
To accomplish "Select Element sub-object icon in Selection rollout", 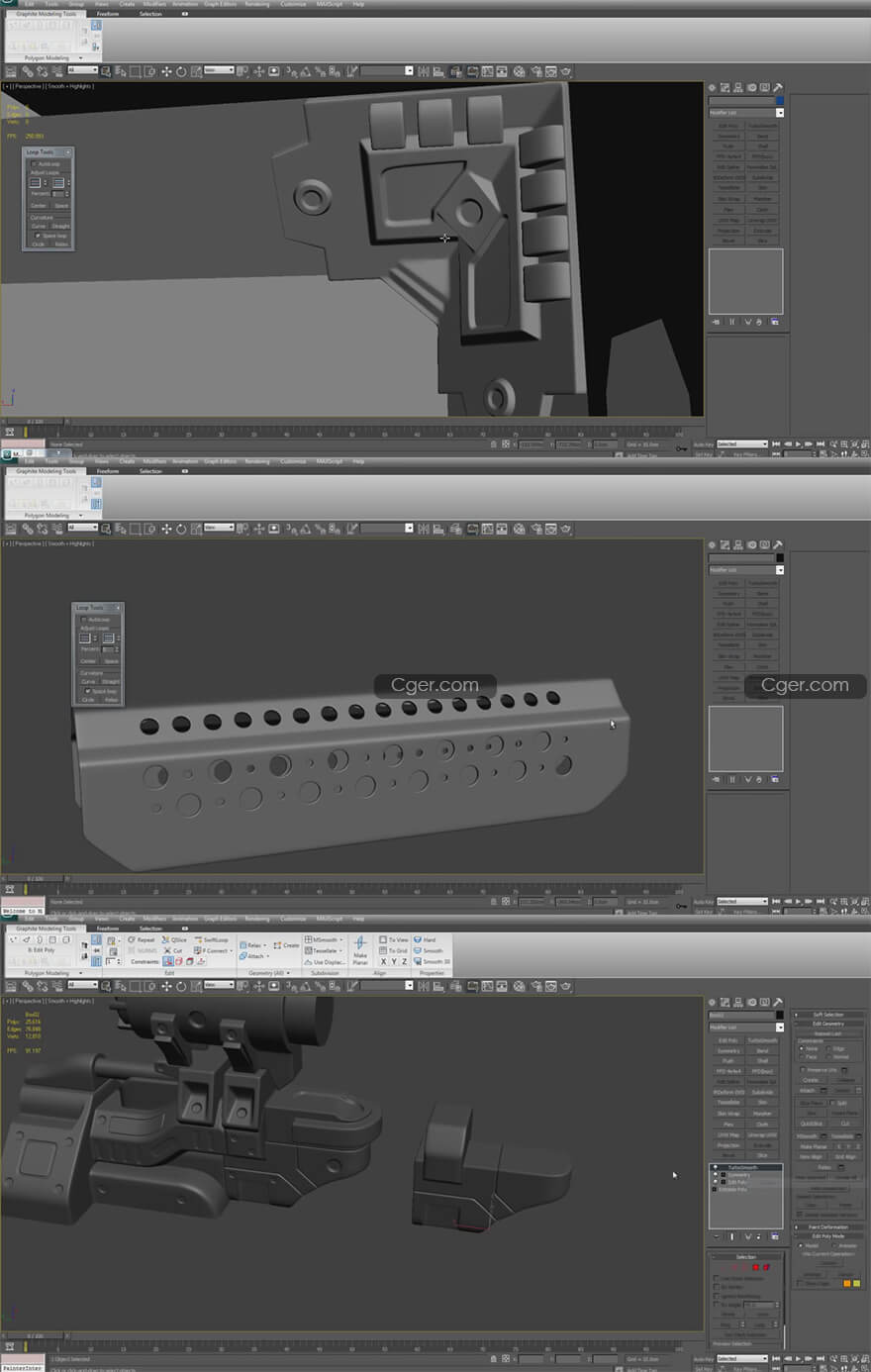I will pyautogui.click(x=766, y=1267).
